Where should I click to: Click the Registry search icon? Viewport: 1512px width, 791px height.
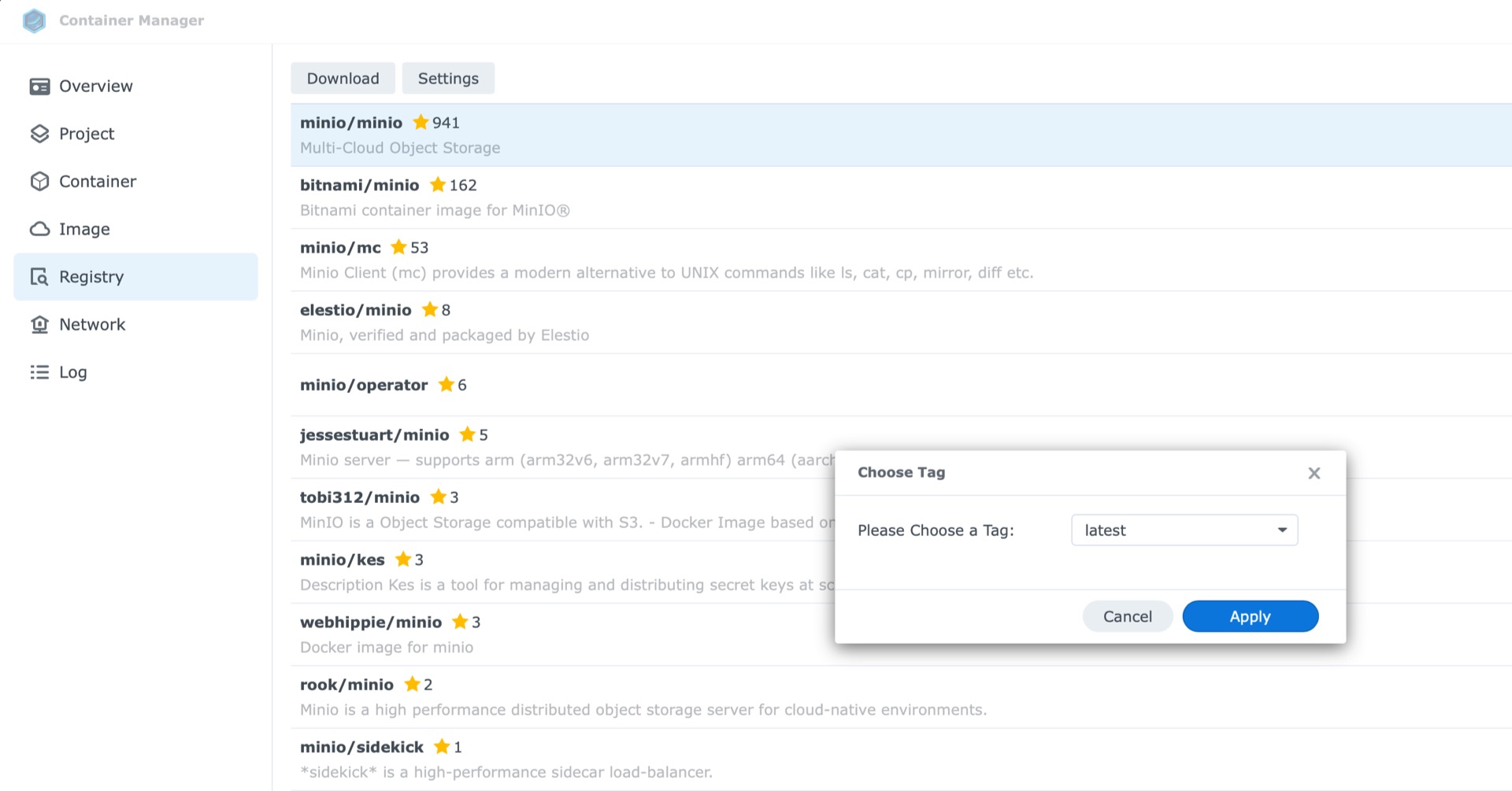[x=39, y=277]
